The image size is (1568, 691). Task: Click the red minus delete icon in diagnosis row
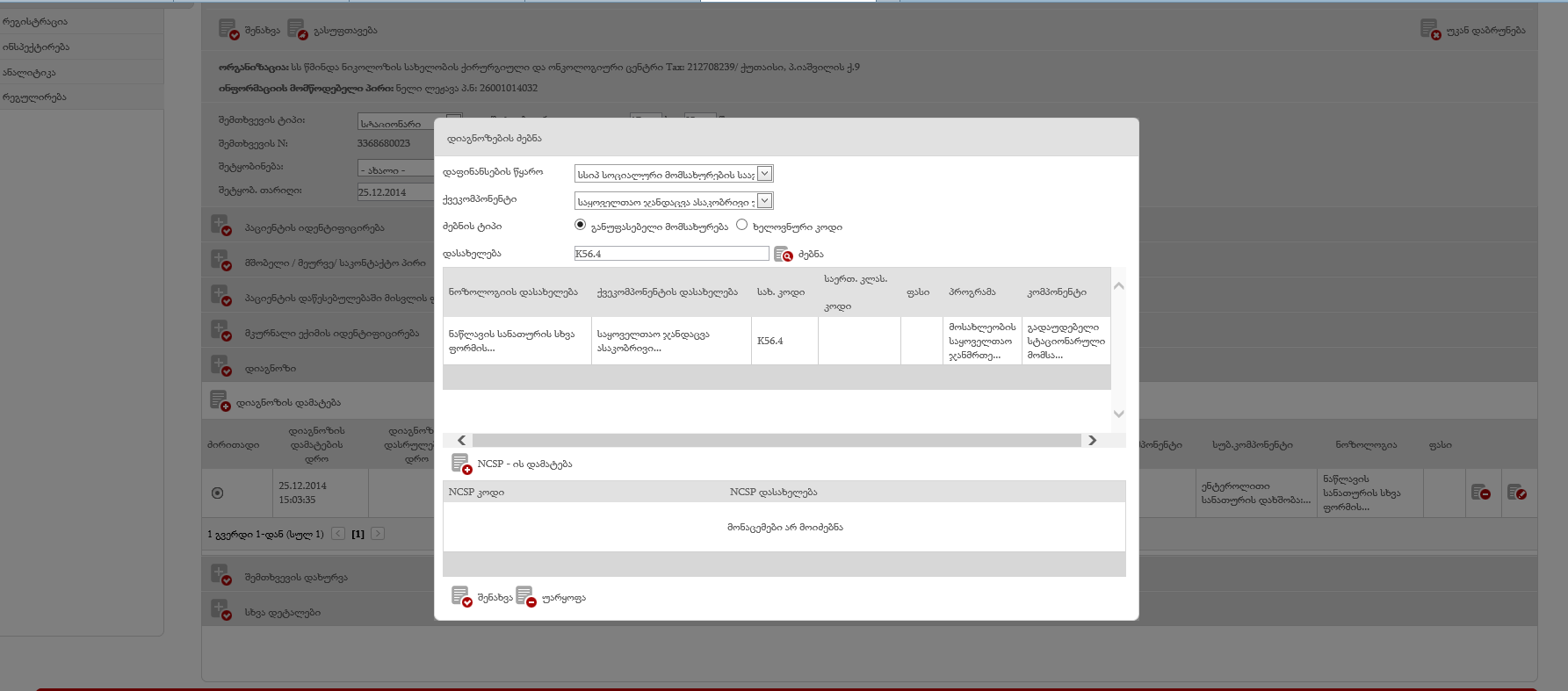click(x=1480, y=493)
